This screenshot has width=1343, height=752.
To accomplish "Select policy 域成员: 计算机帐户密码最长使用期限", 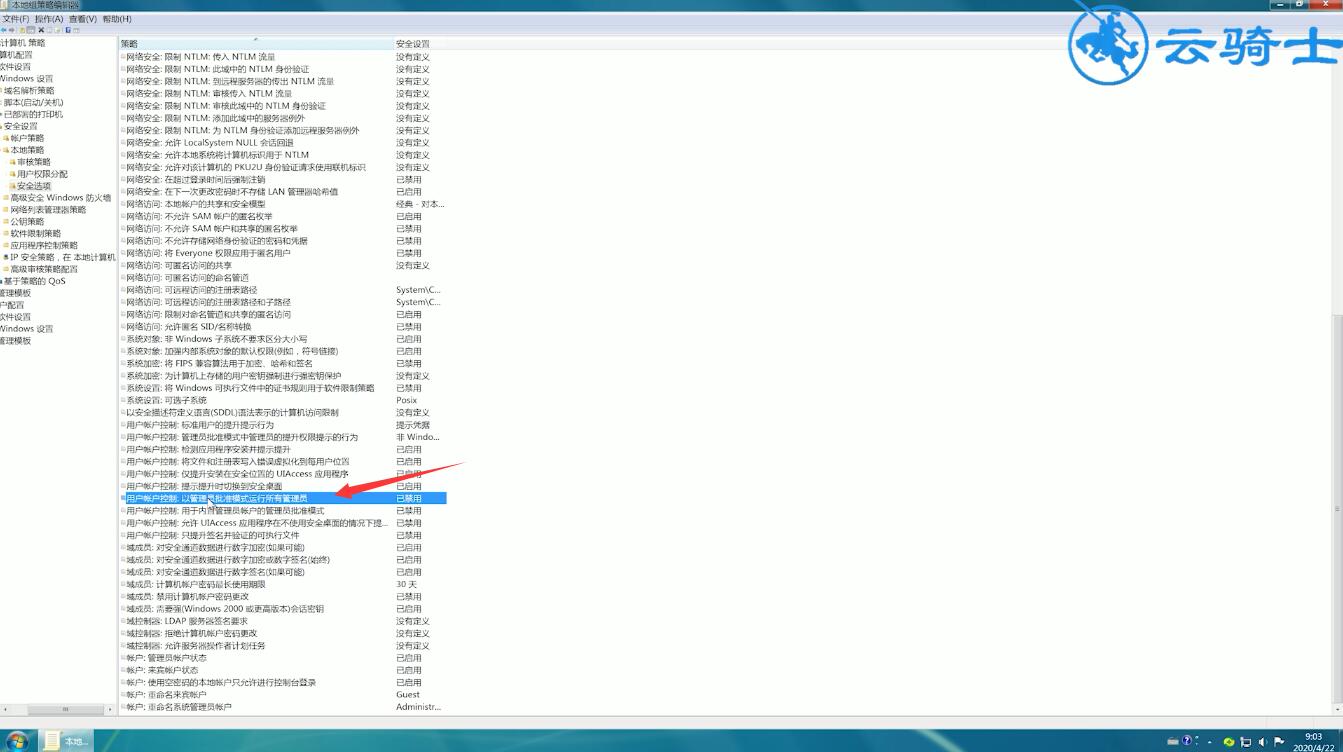I will click(196, 584).
